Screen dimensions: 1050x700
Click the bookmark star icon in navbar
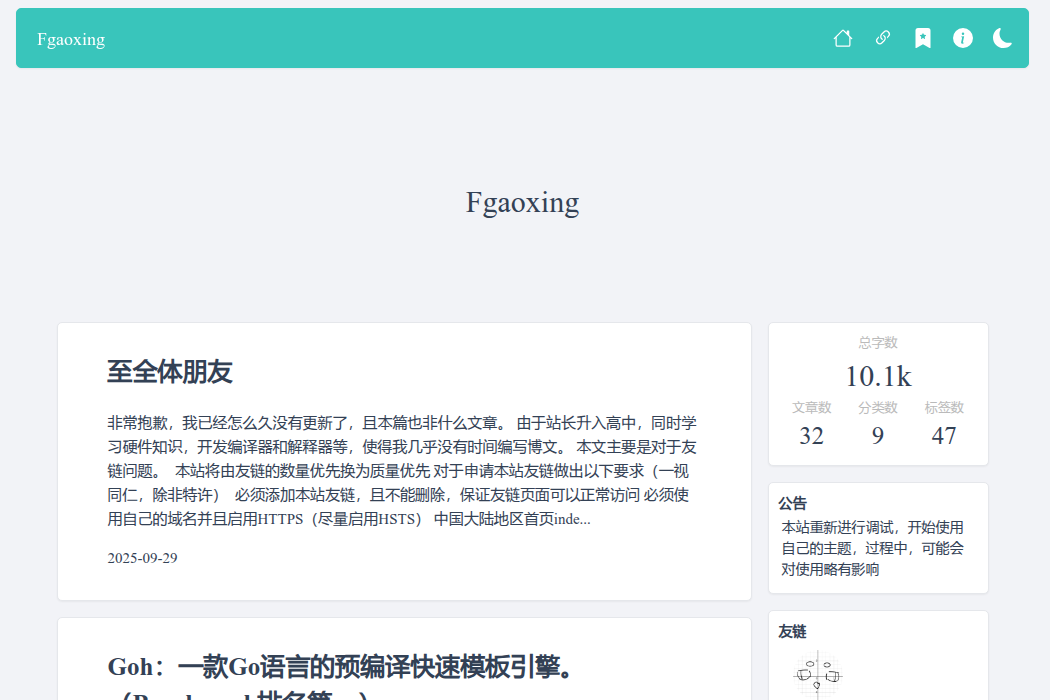[x=923, y=38]
